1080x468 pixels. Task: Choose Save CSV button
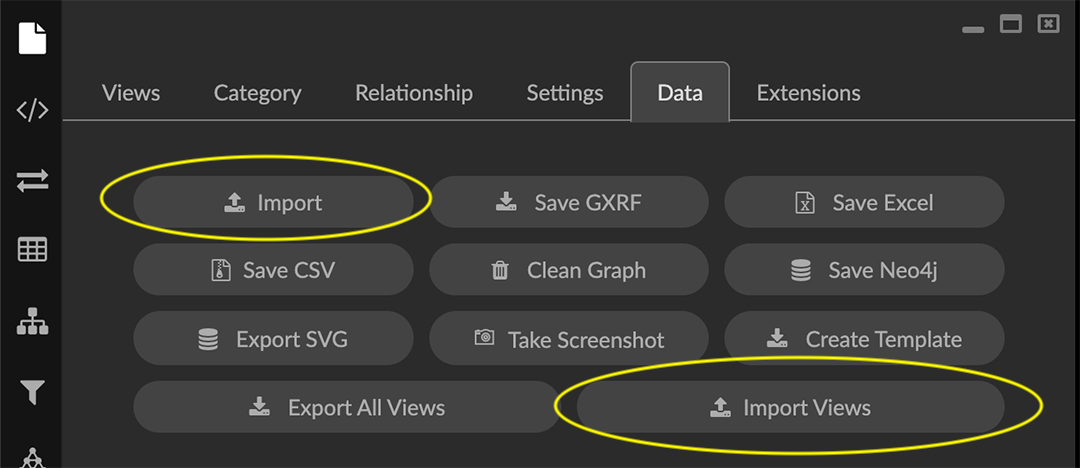coord(273,271)
